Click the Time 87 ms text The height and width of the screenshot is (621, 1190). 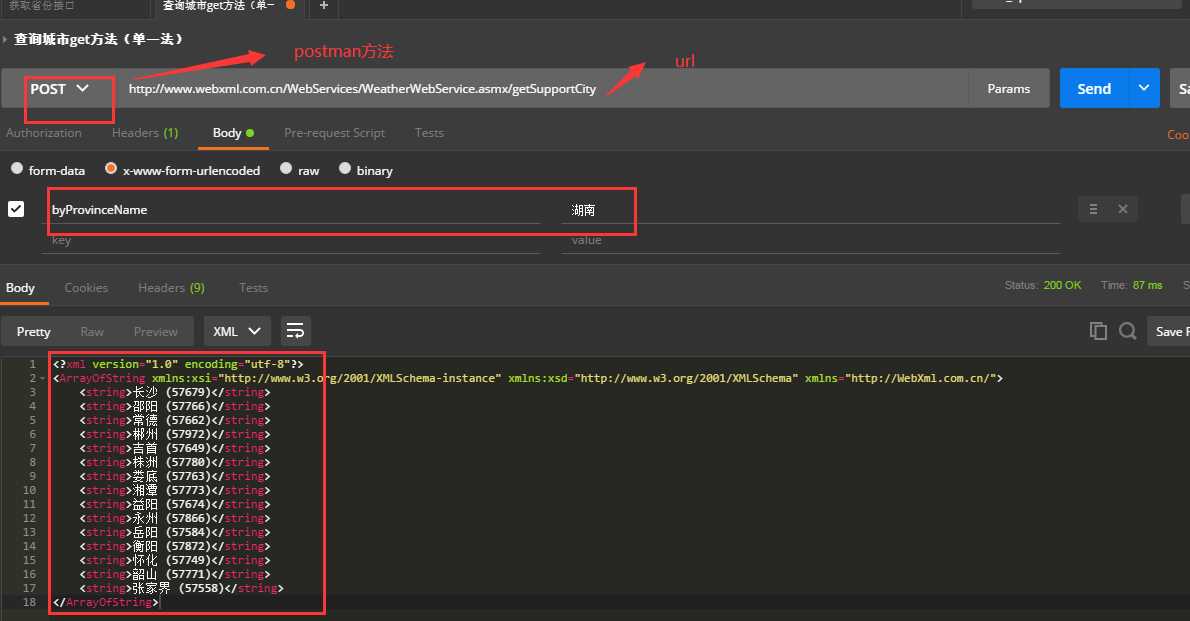(1132, 285)
